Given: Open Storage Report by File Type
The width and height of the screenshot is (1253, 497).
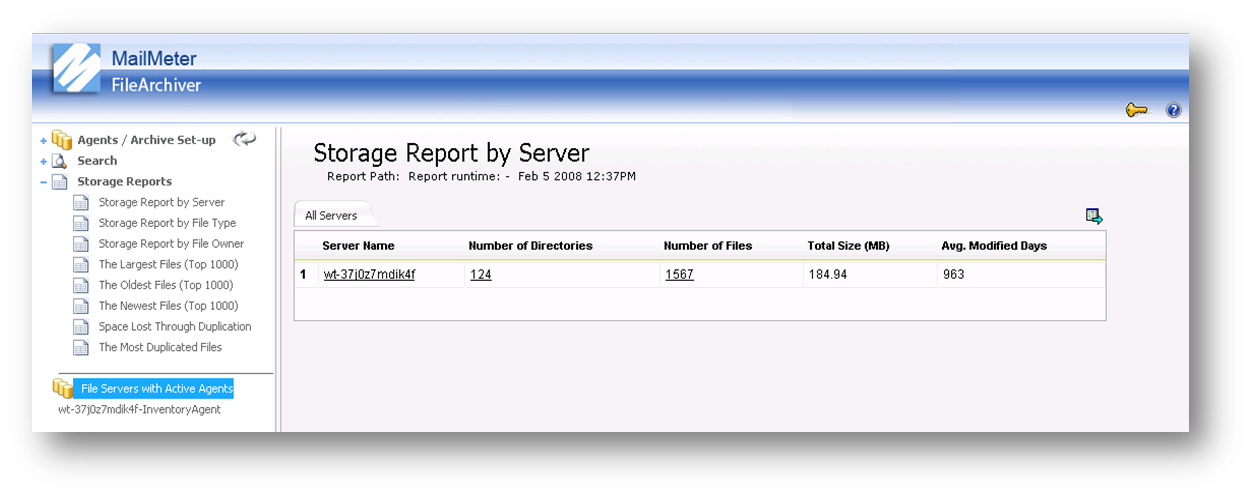Looking at the screenshot, I should [x=167, y=223].
